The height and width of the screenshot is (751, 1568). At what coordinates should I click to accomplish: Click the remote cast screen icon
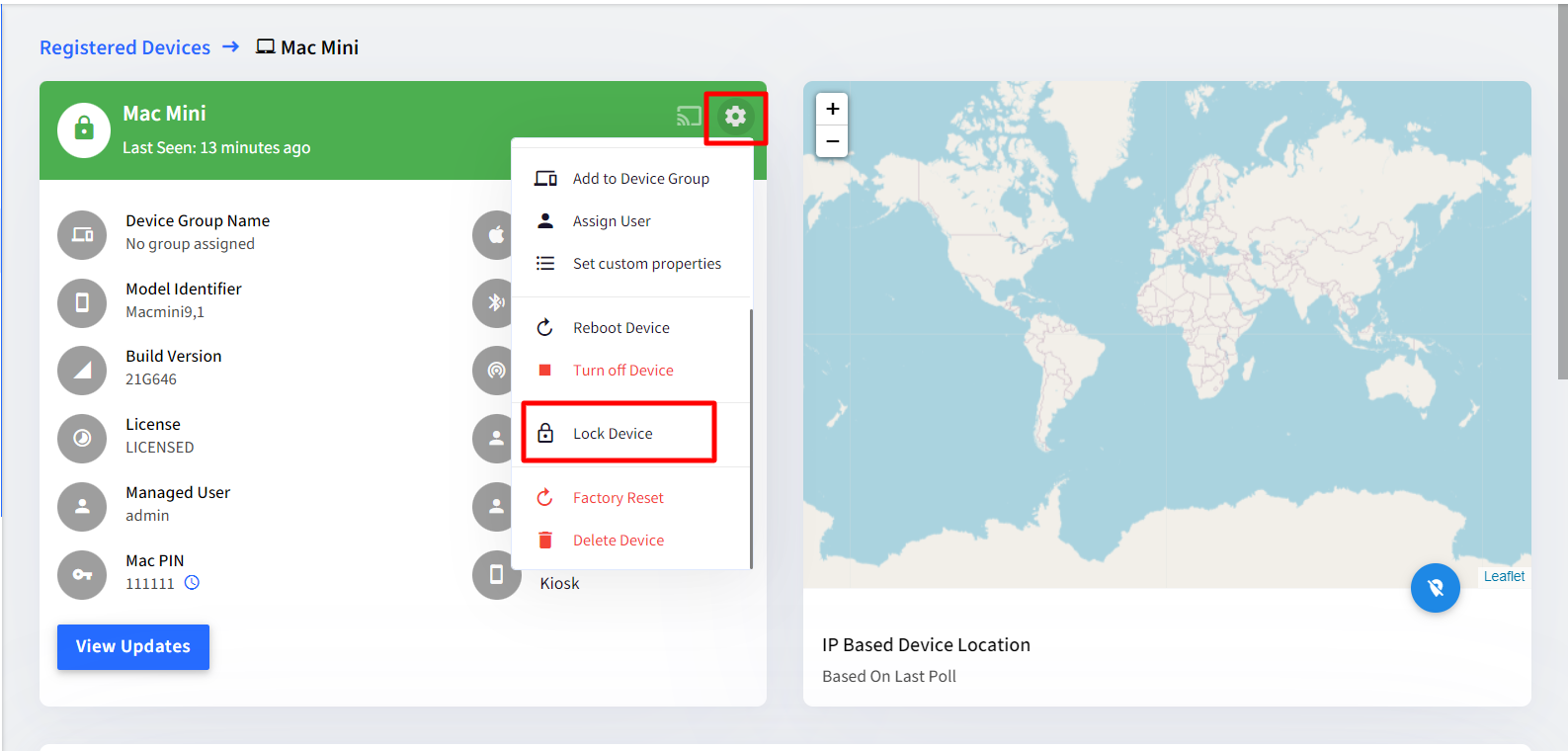[x=689, y=117]
